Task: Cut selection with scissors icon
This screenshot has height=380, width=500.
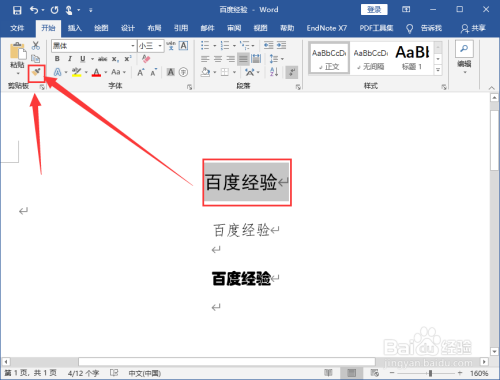Action: (x=36, y=45)
